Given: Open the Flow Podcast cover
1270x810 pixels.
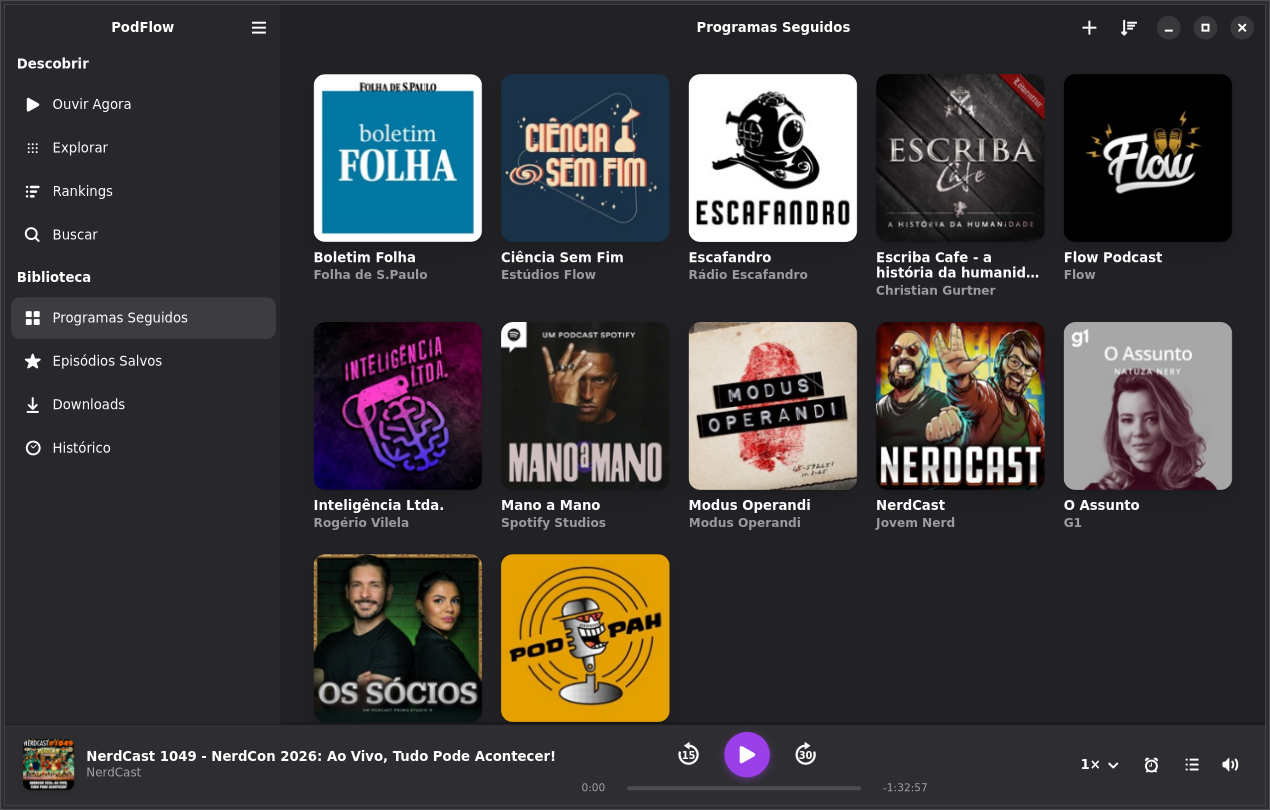Looking at the screenshot, I should pos(1148,158).
